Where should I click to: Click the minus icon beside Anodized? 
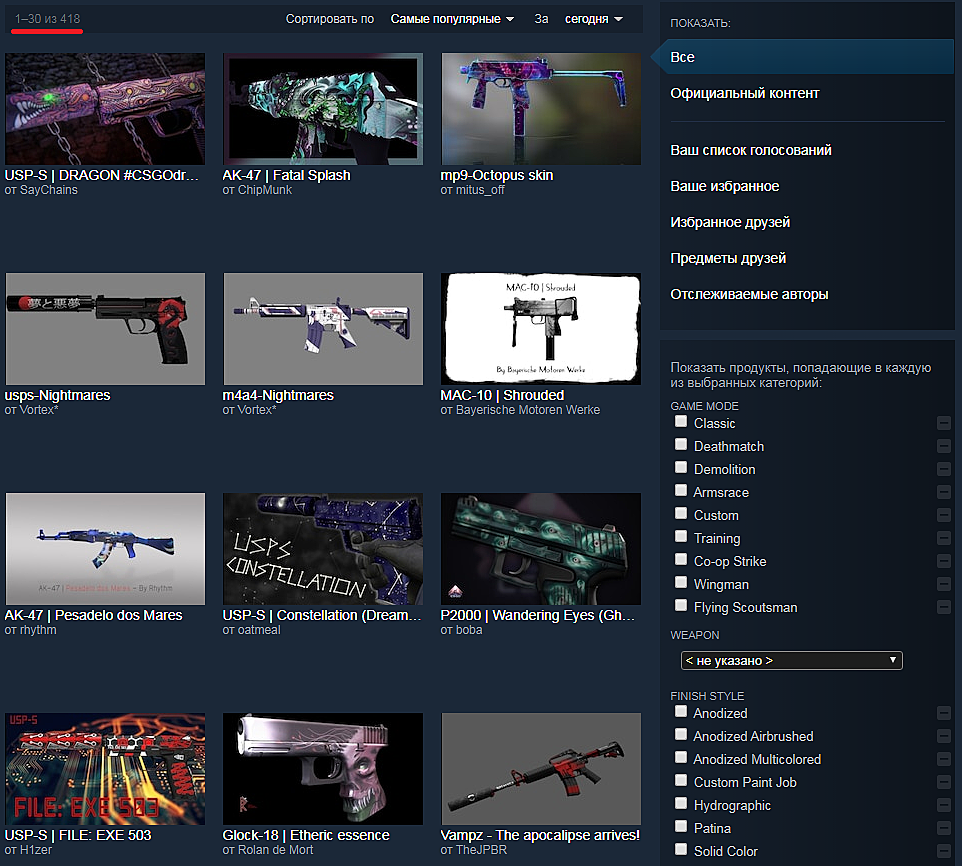pyautogui.click(x=943, y=713)
